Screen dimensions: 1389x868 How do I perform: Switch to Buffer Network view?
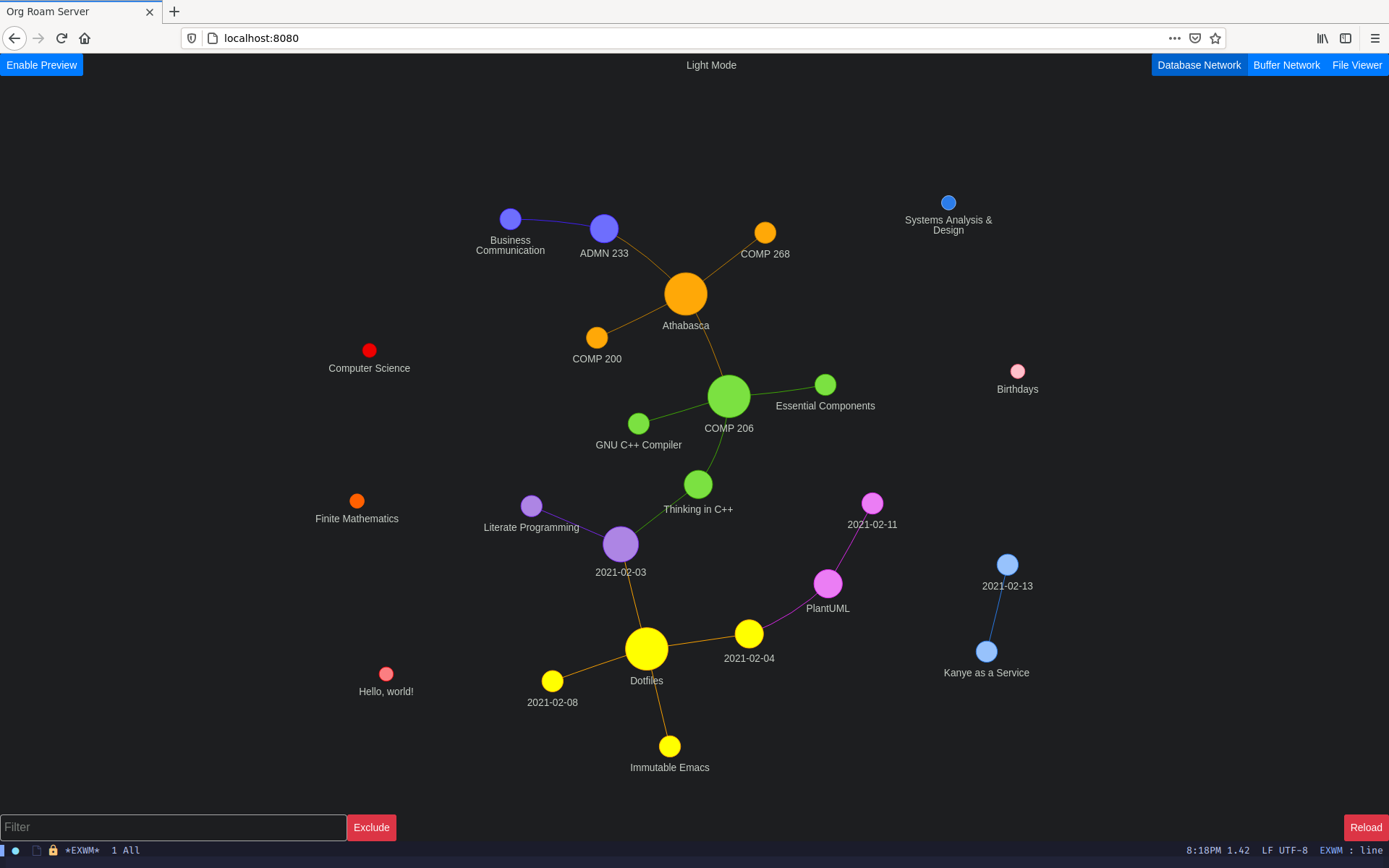pyautogui.click(x=1287, y=65)
